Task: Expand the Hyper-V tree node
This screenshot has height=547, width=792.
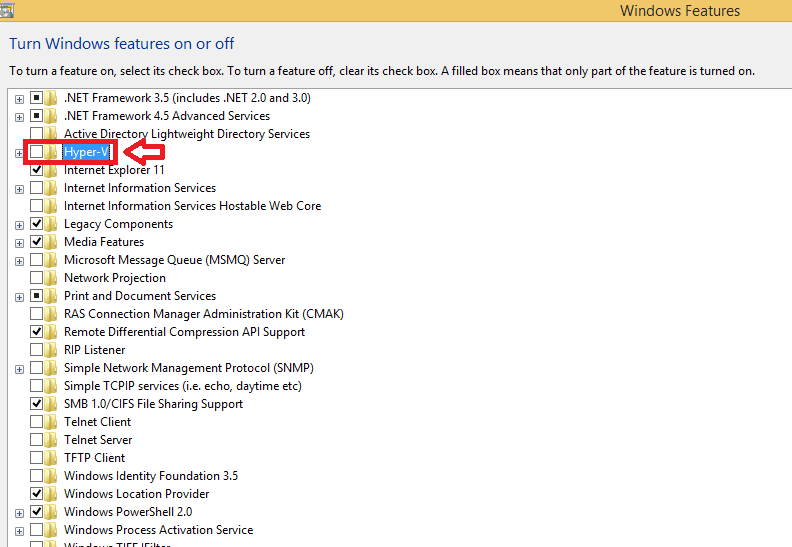Action: [x=19, y=154]
